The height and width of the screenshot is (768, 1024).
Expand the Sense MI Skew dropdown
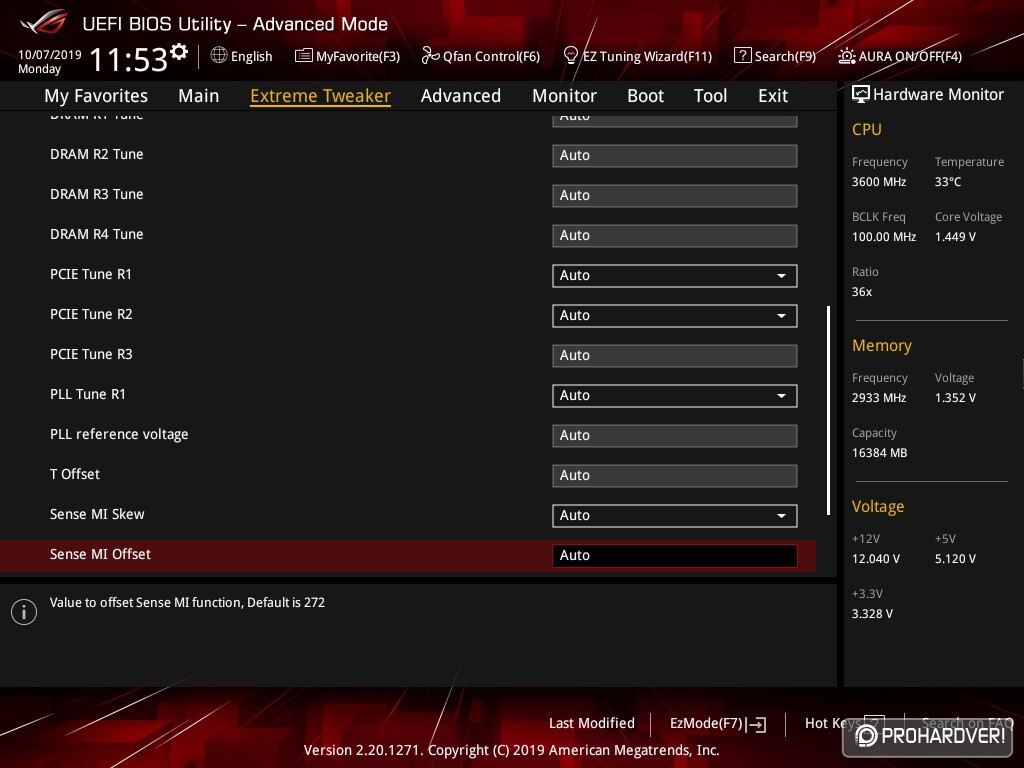tap(675, 515)
